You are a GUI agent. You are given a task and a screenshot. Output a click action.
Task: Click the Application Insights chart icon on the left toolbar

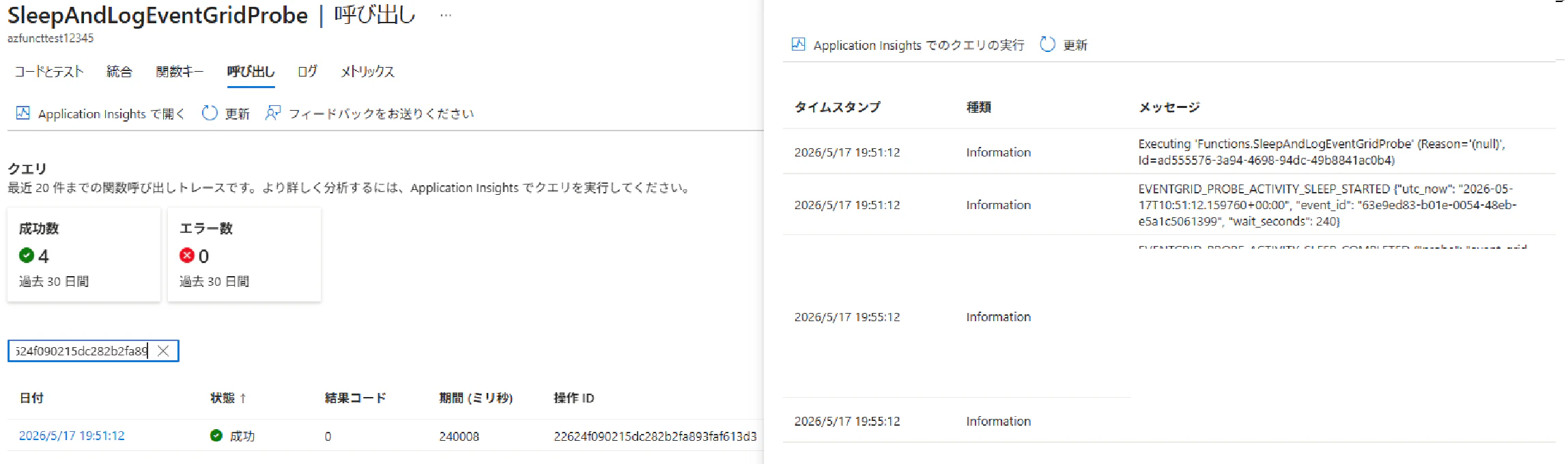[23, 113]
